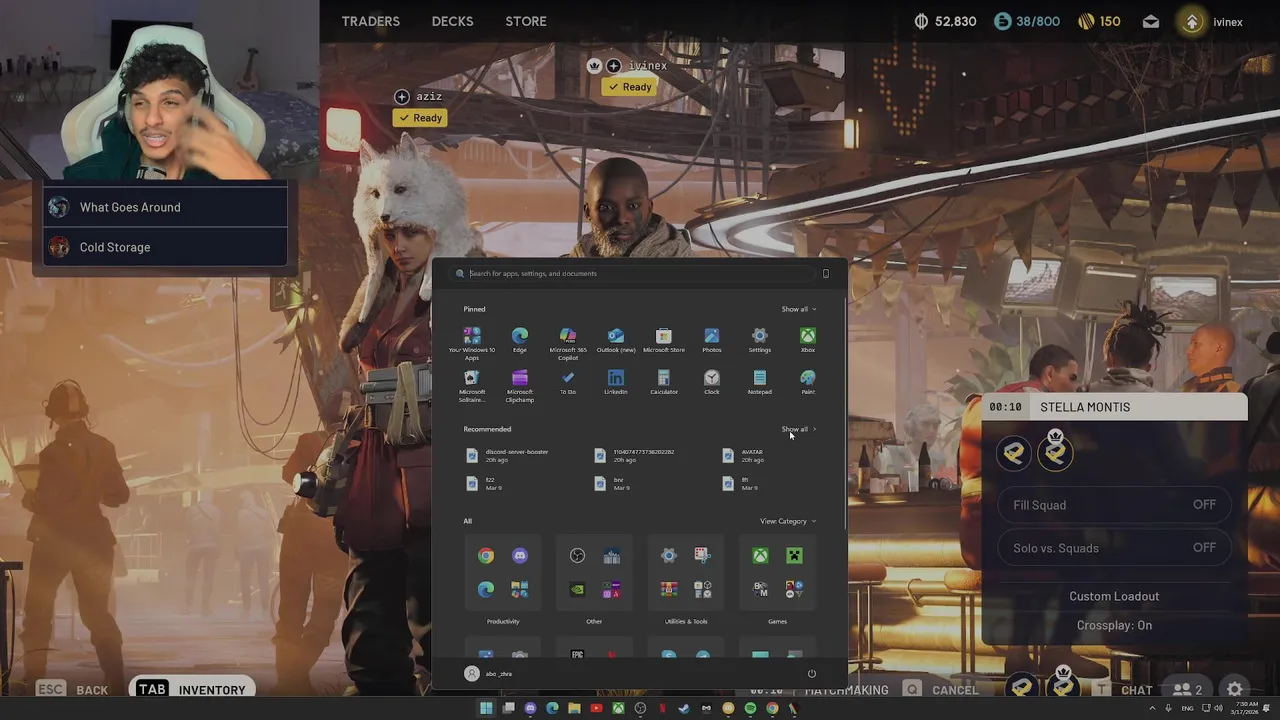Click the Windows Start button on taskbar
Screen dimensions: 1280x720
(486, 708)
